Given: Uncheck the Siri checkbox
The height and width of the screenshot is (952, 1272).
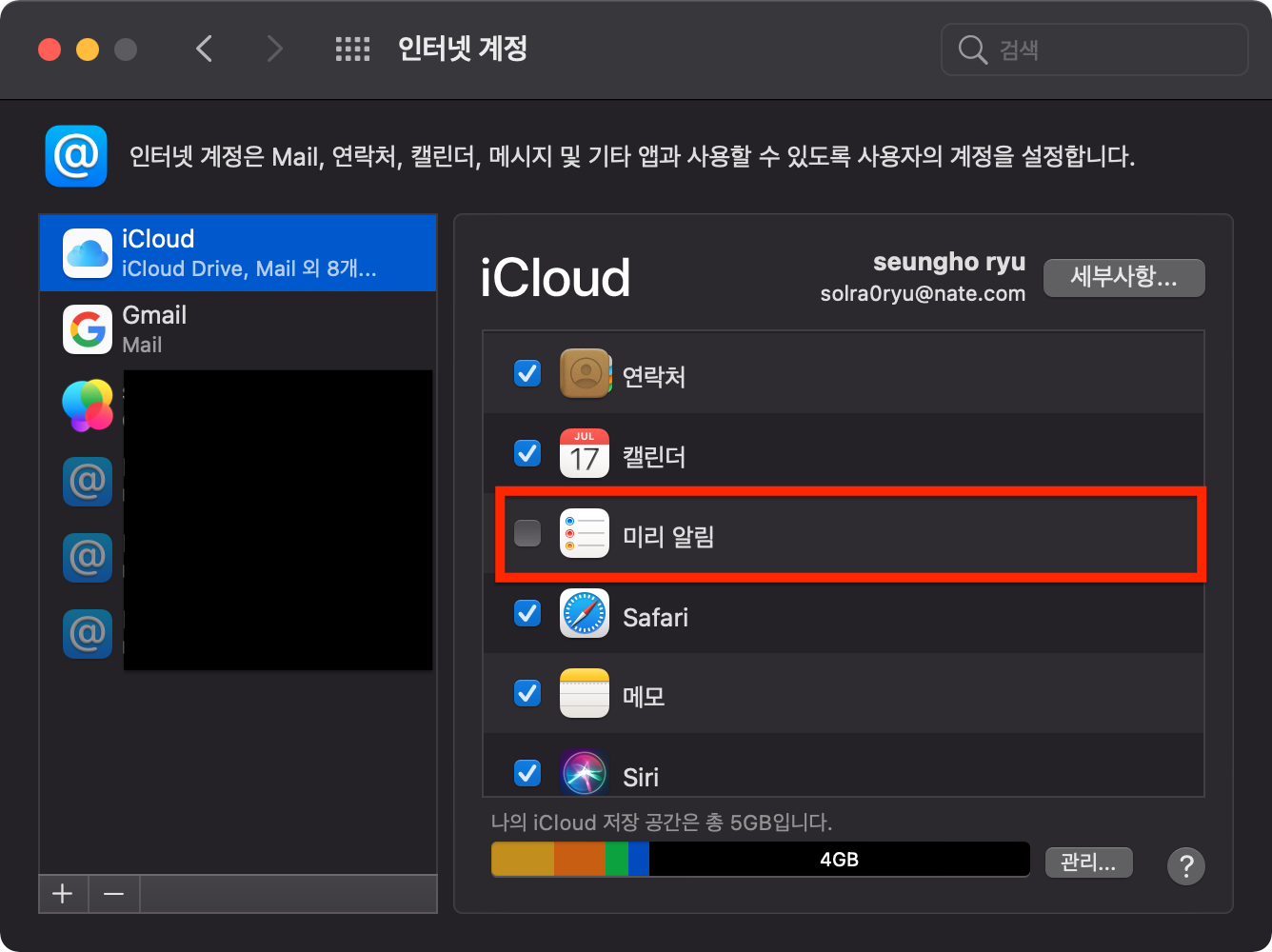Looking at the screenshot, I should (527, 772).
